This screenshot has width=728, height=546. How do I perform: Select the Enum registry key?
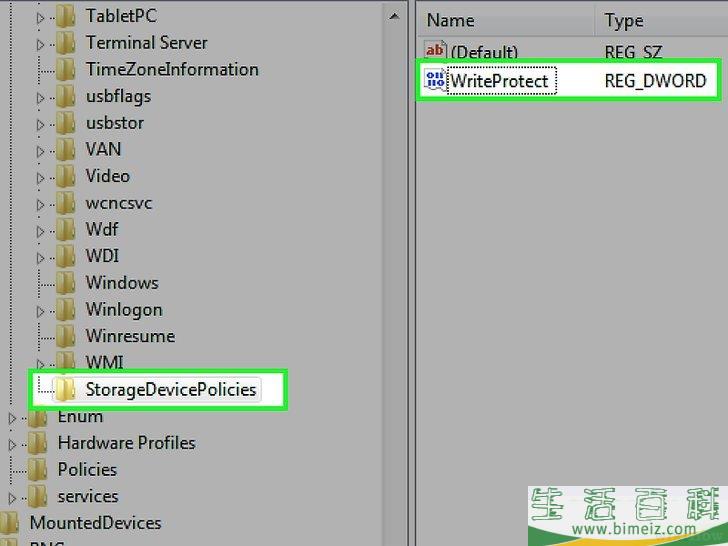[x=79, y=417]
